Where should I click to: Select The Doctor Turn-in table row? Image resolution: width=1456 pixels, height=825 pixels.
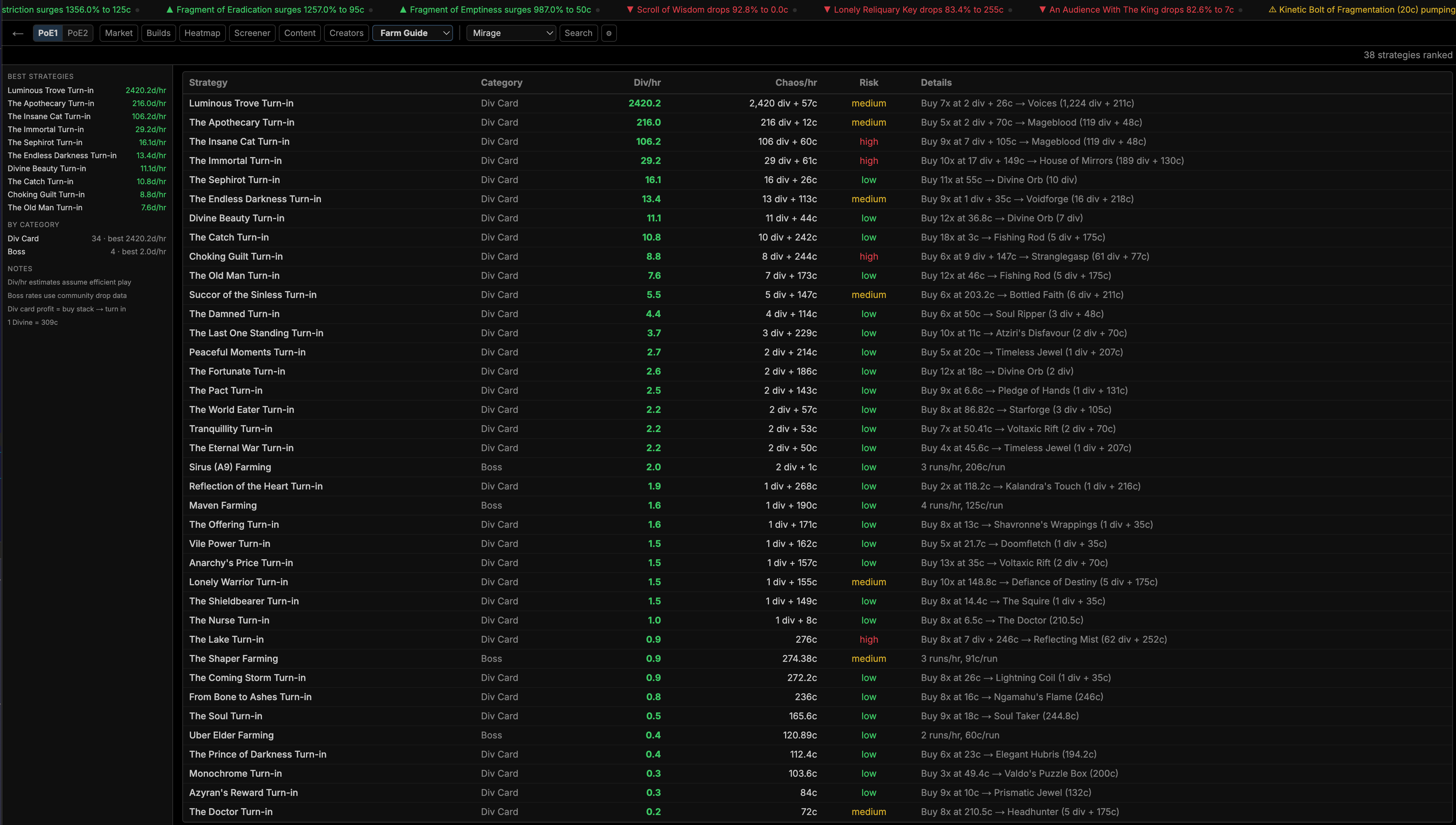point(231,812)
